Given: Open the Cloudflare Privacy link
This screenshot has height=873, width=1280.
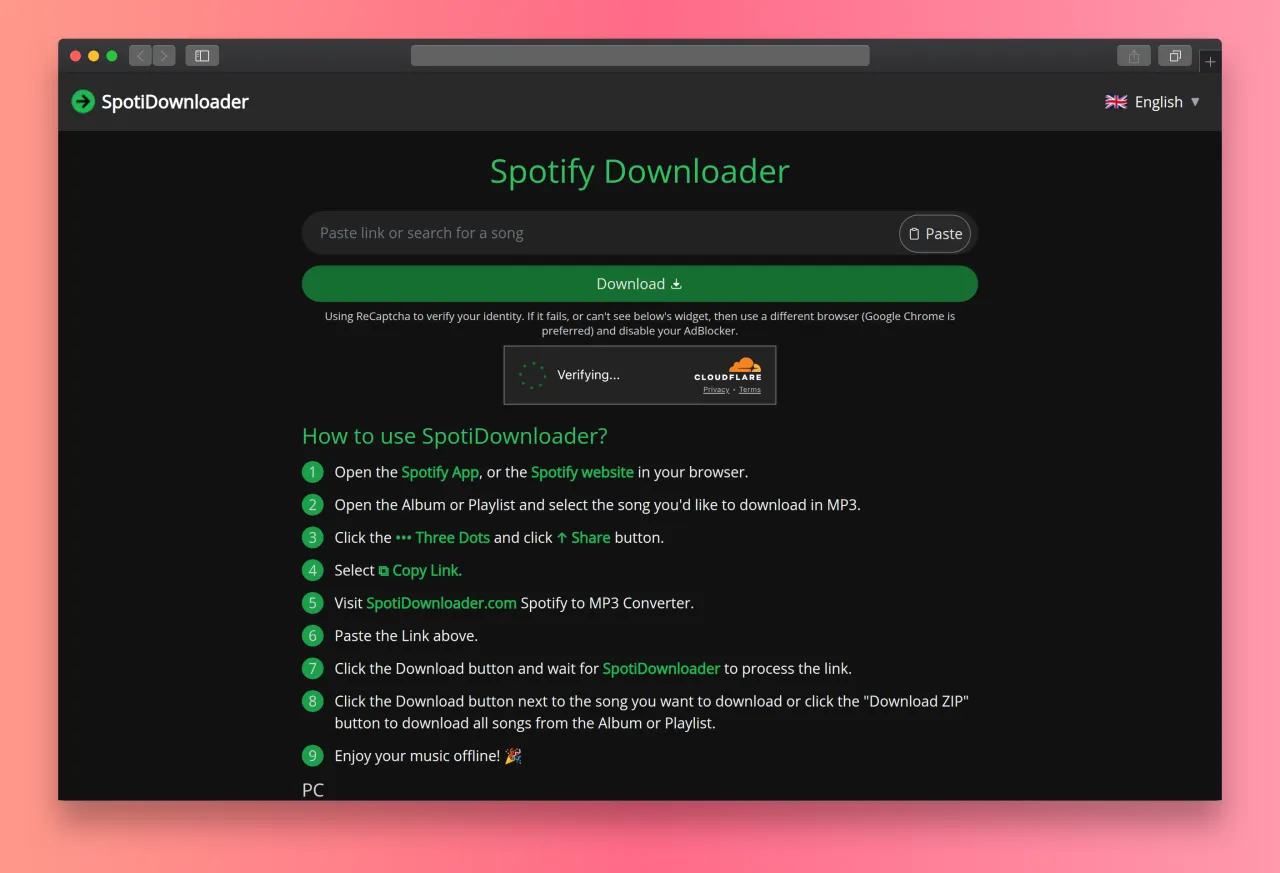Looking at the screenshot, I should [x=716, y=390].
